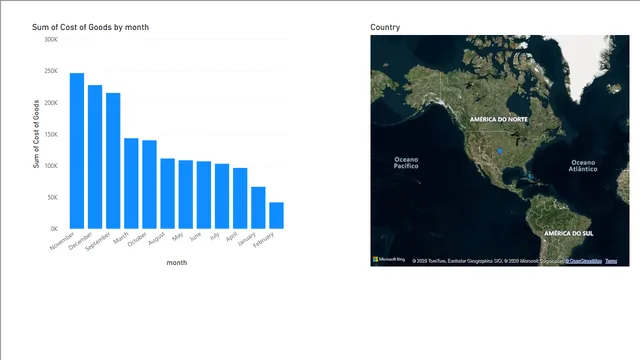This screenshot has width=640, height=360.
Task: Click the November x-axis label
Action: click(x=62, y=241)
